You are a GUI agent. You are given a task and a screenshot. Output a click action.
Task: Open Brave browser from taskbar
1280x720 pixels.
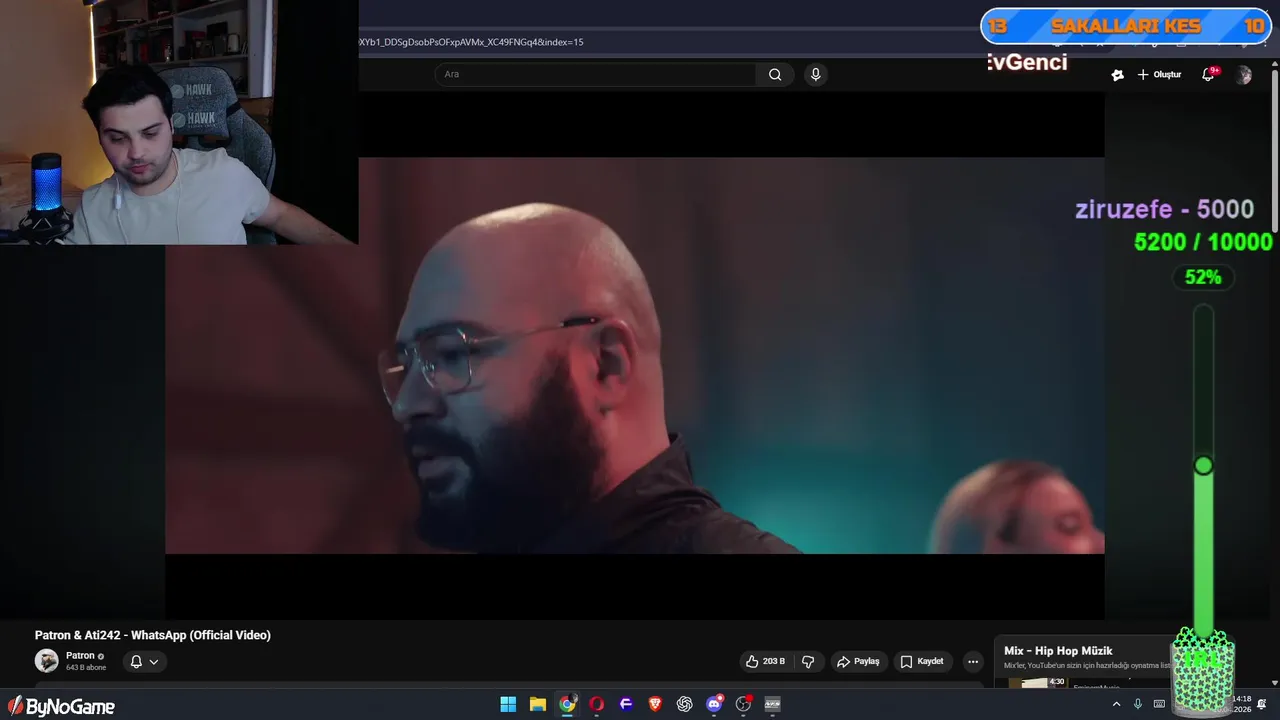655,704
